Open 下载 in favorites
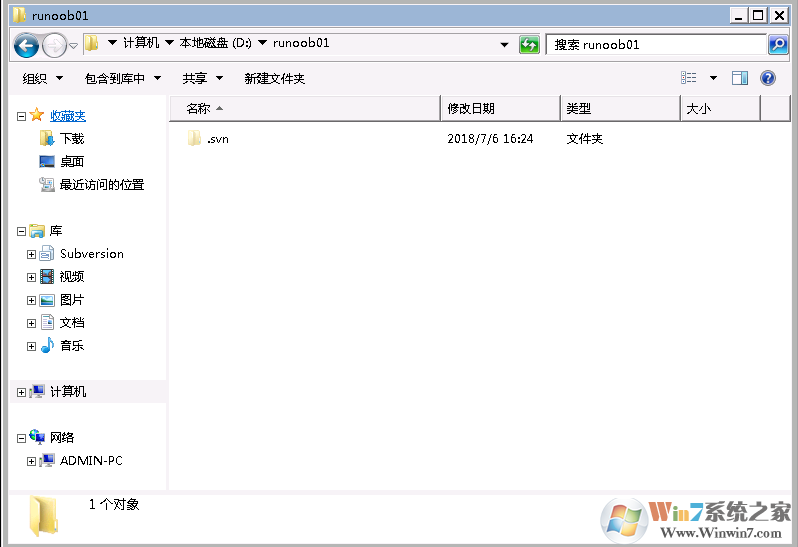The height and width of the screenshot is (547, 798). tap(72, 138)
